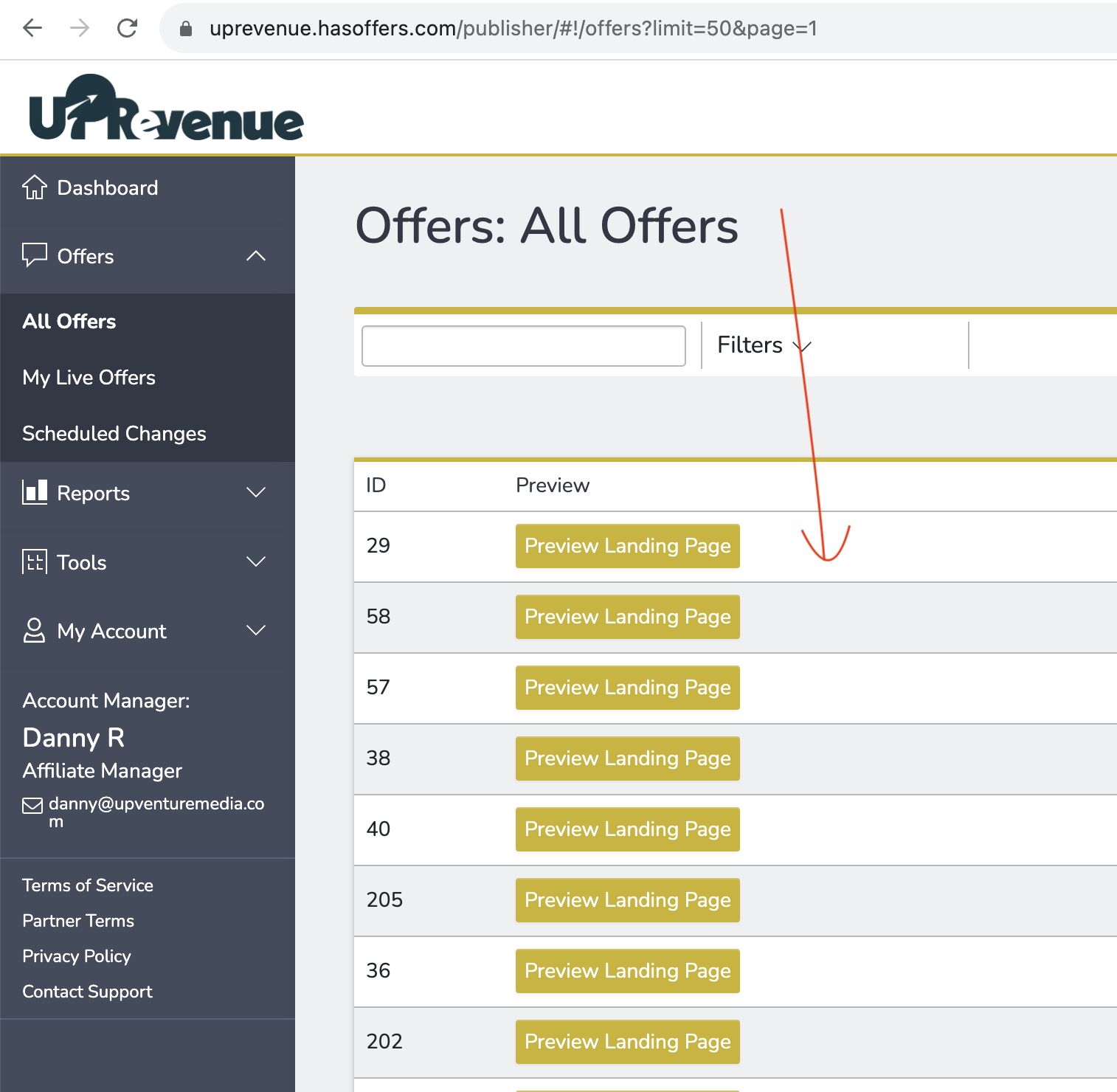
Task: Click the Offers speech bubble icon
Action: point(35,255)
